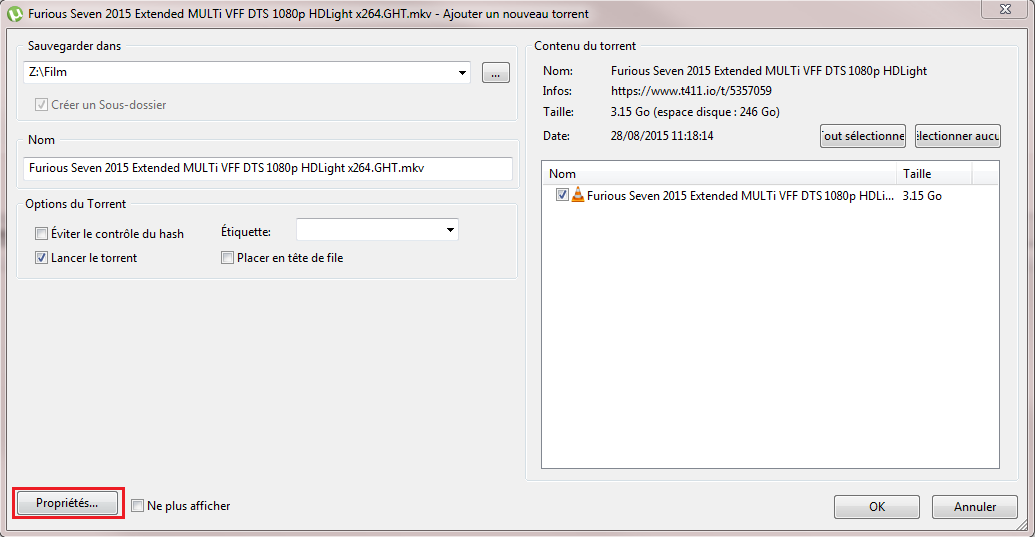Viewport: 1035px width, 537px height.
Task: Uncheck Lancer le torrent option
Action: [x=42, y=258]
